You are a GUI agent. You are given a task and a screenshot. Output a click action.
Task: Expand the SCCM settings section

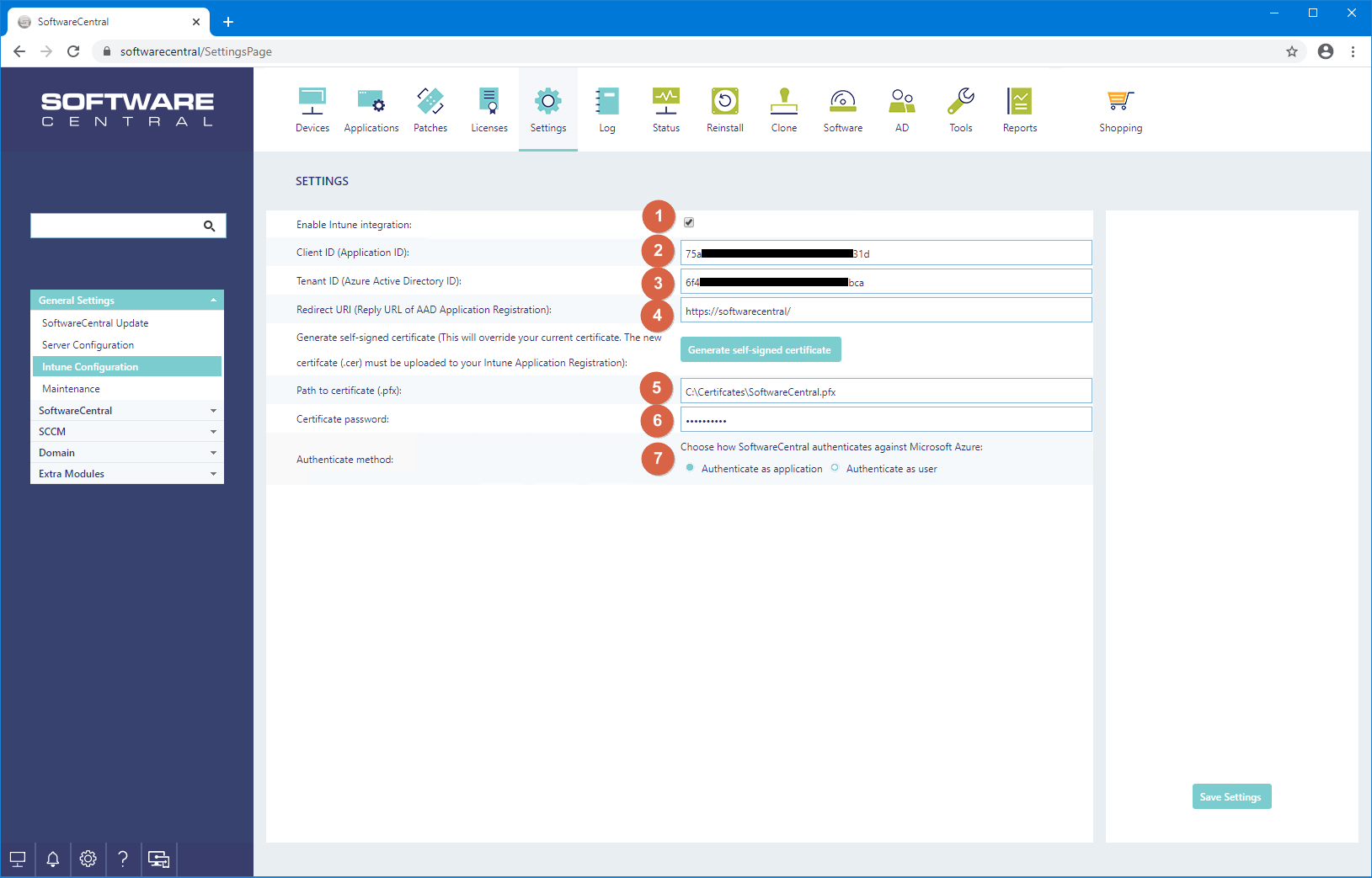pos(127,432)
